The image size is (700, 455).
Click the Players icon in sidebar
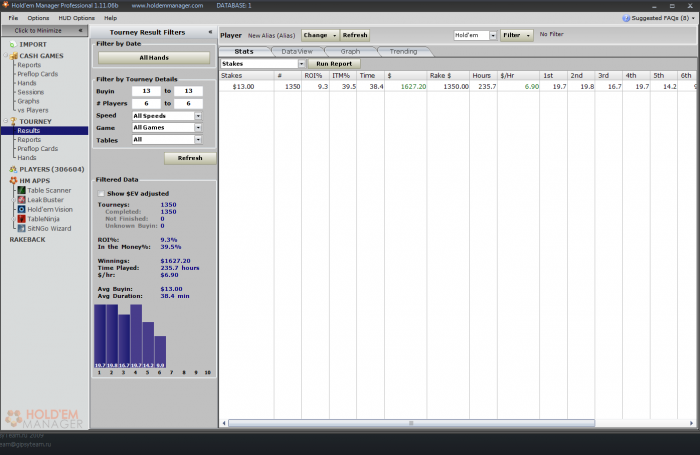point(13,169)
